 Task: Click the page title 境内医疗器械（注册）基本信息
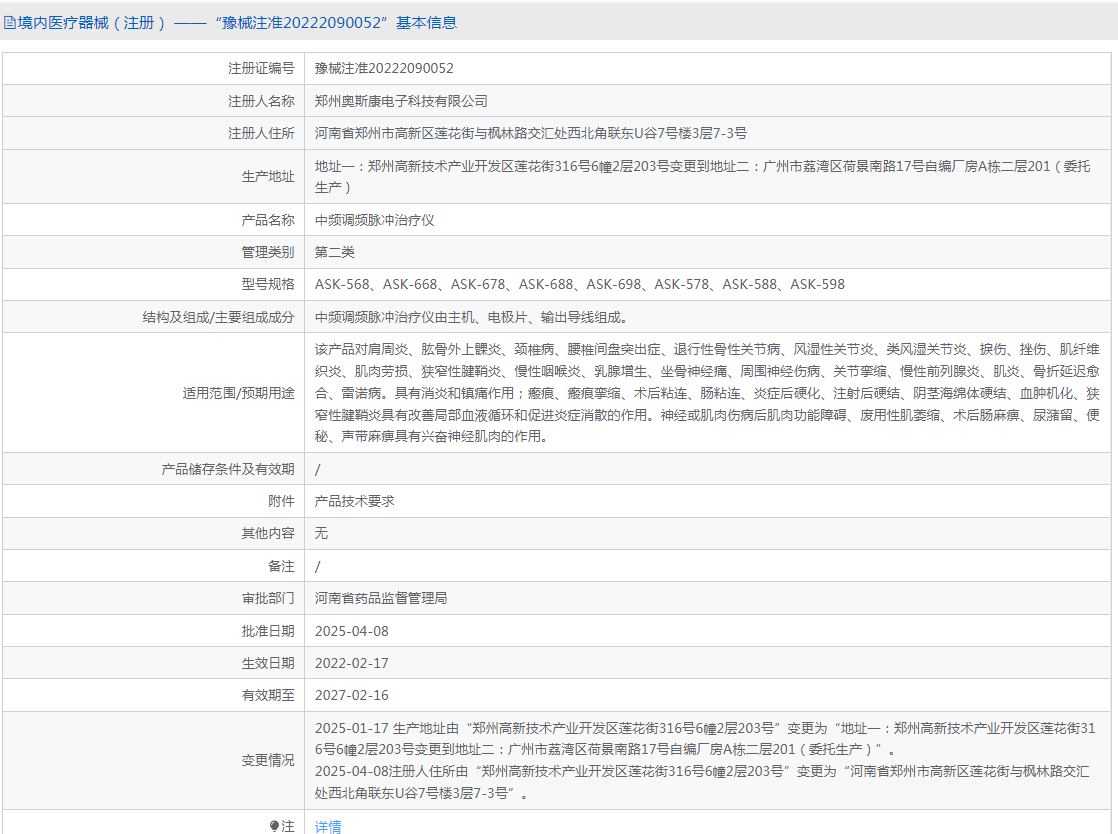pos(237,23)
